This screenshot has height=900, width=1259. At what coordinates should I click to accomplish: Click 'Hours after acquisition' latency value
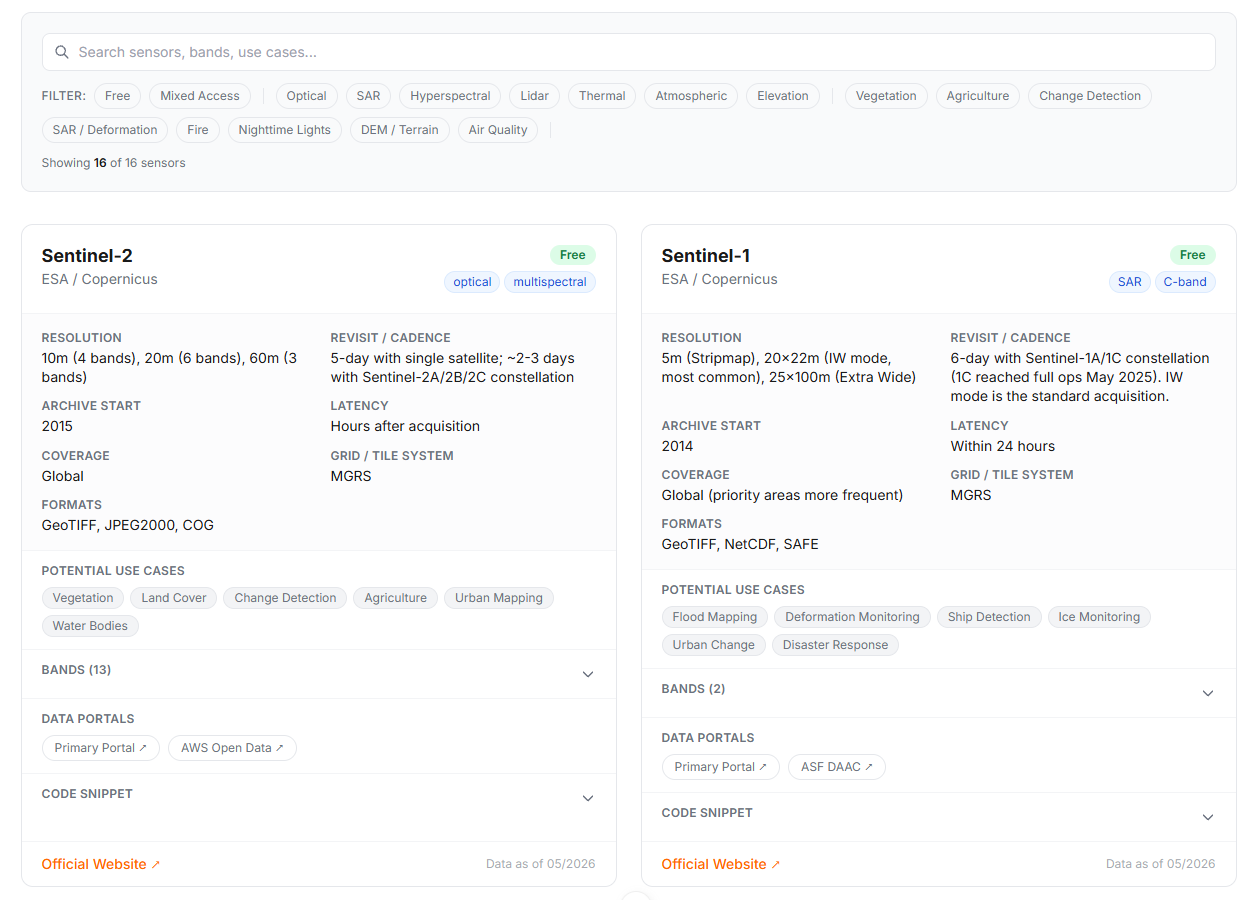405,426
